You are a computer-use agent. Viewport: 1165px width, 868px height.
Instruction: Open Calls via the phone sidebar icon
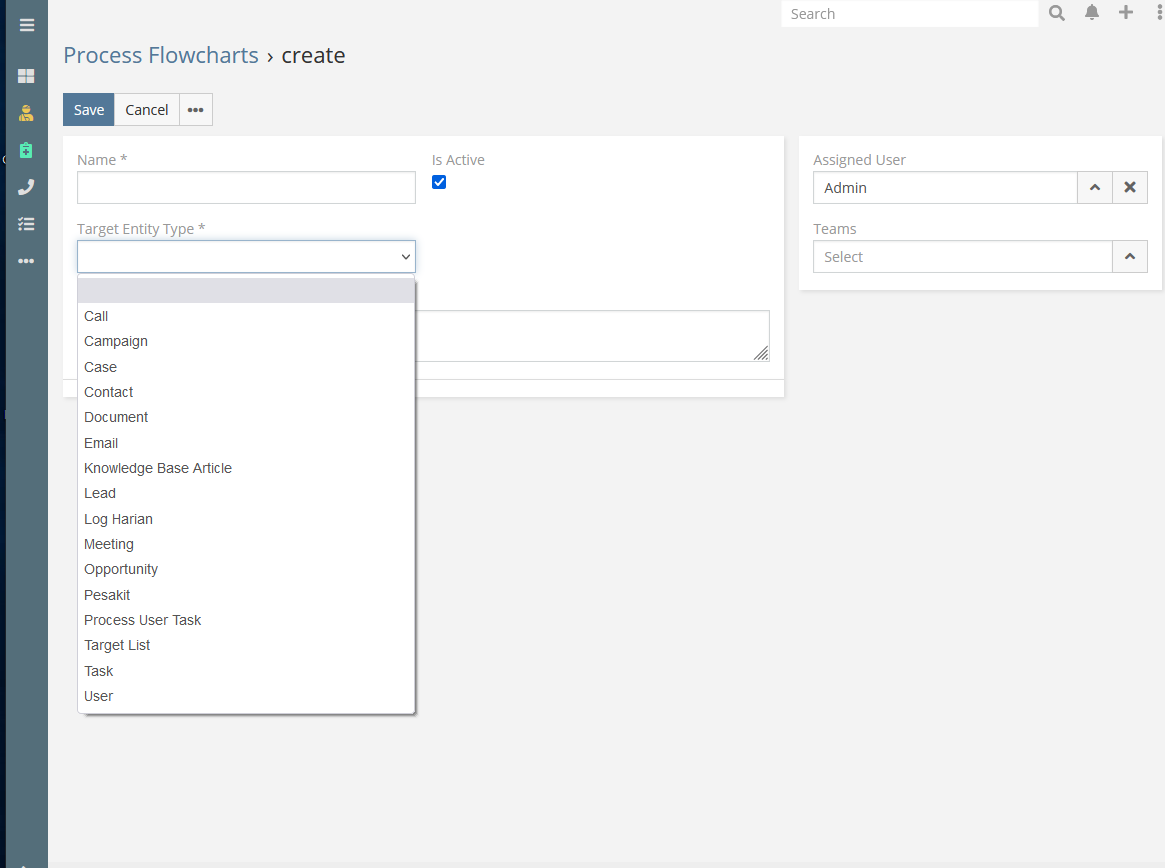(26, 187)
